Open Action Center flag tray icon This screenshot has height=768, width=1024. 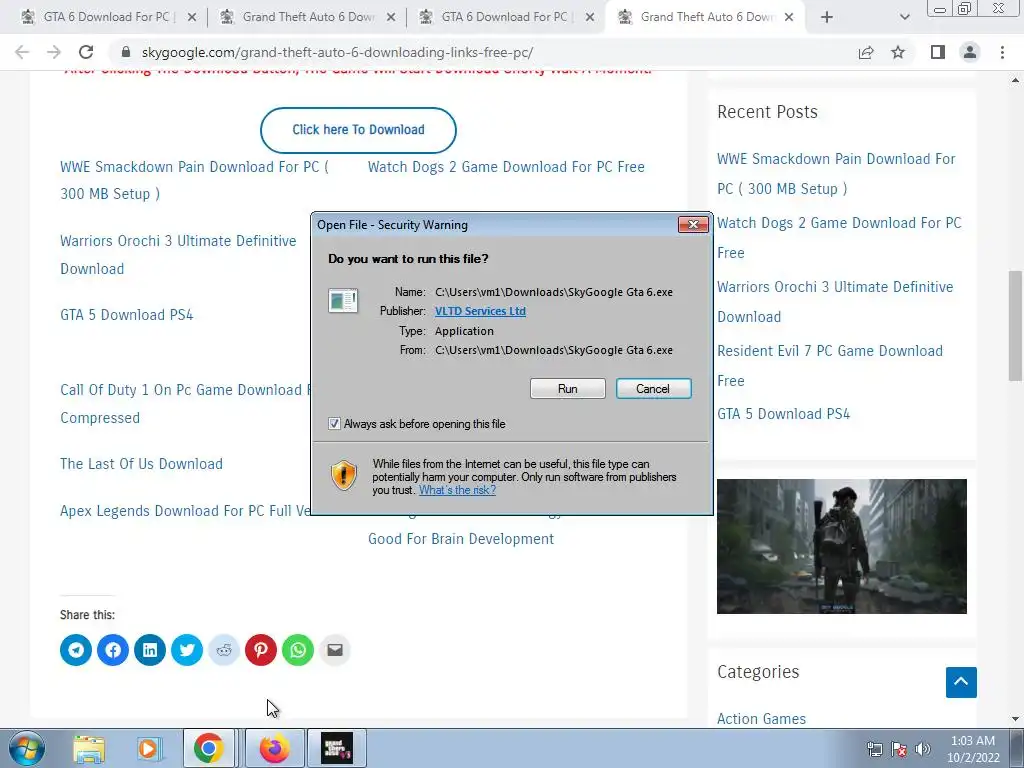(899, 749)
